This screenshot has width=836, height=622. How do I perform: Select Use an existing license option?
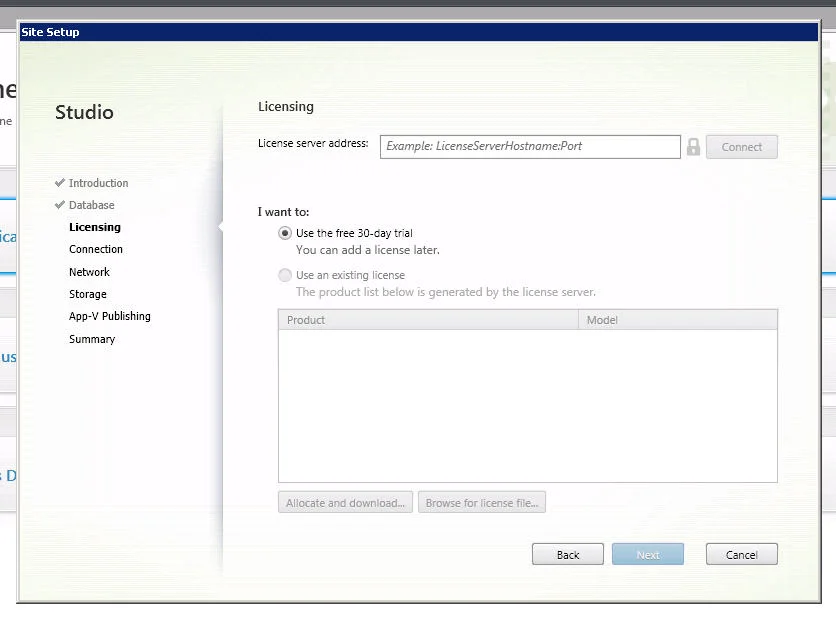[285, 275]
